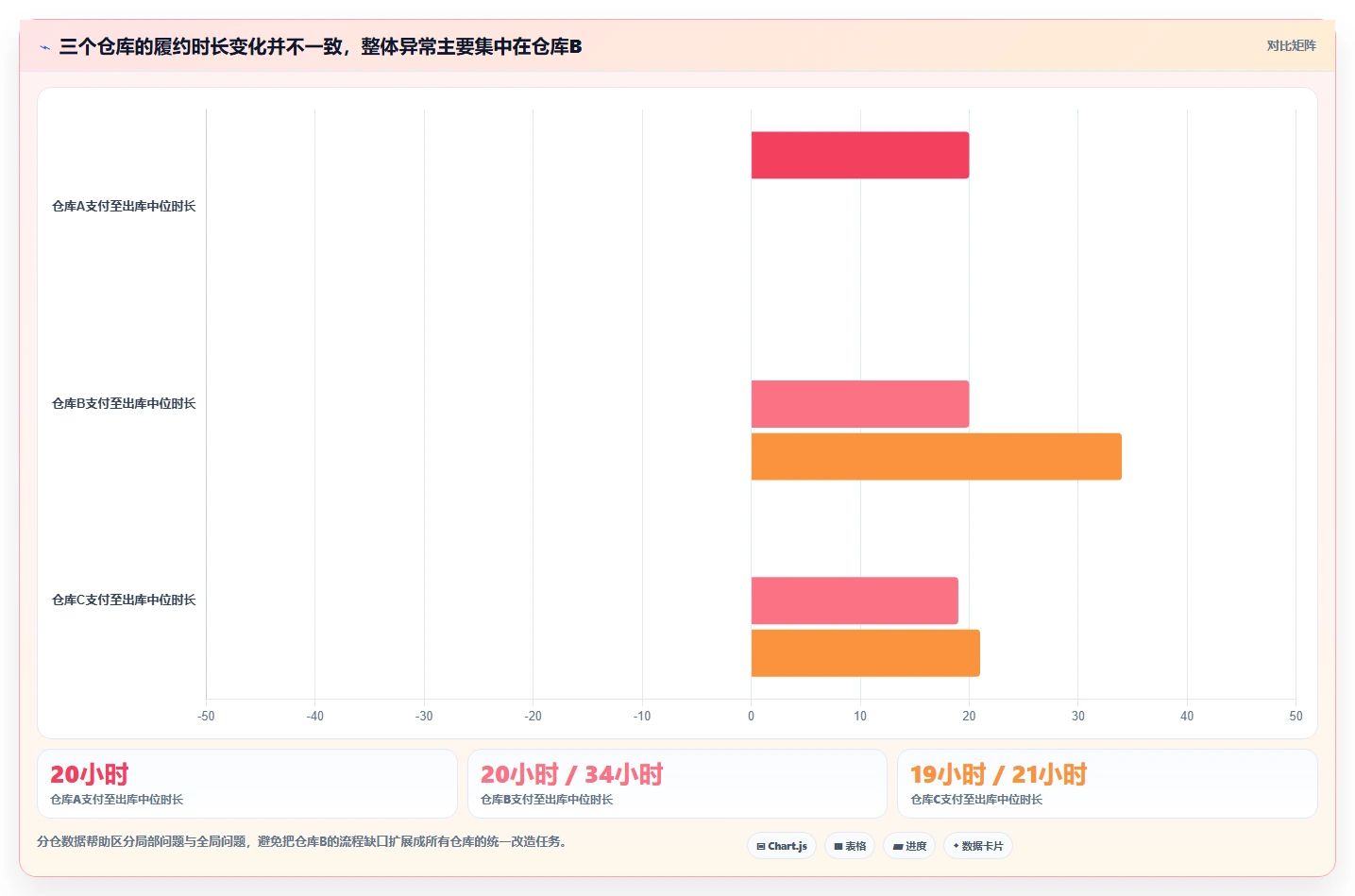Click the 20小时 / 34小时 value
This screenshot has height=896, width=1355.
coord(572,774)
